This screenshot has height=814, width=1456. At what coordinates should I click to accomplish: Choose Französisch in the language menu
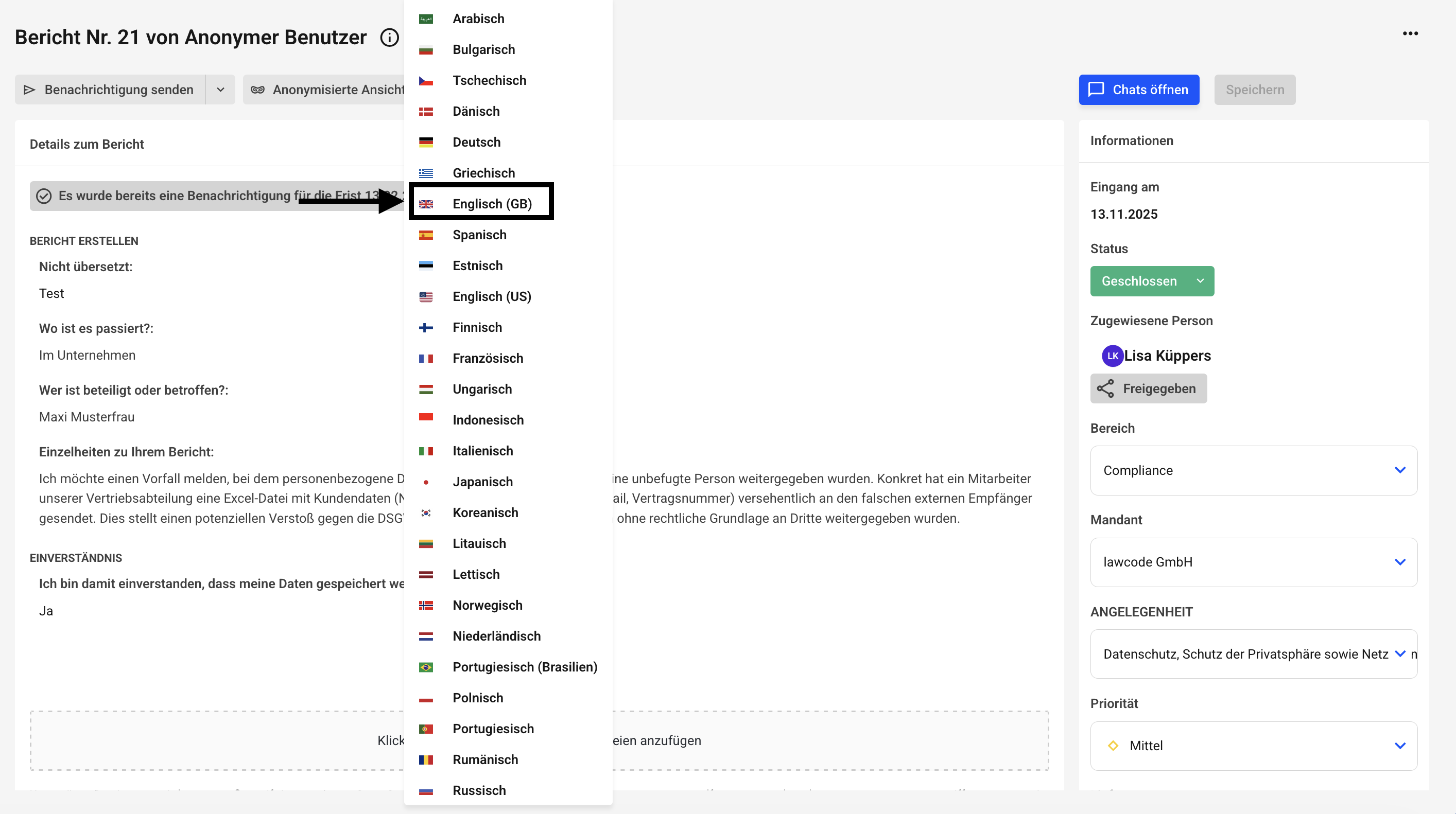(x=487, y=359)
